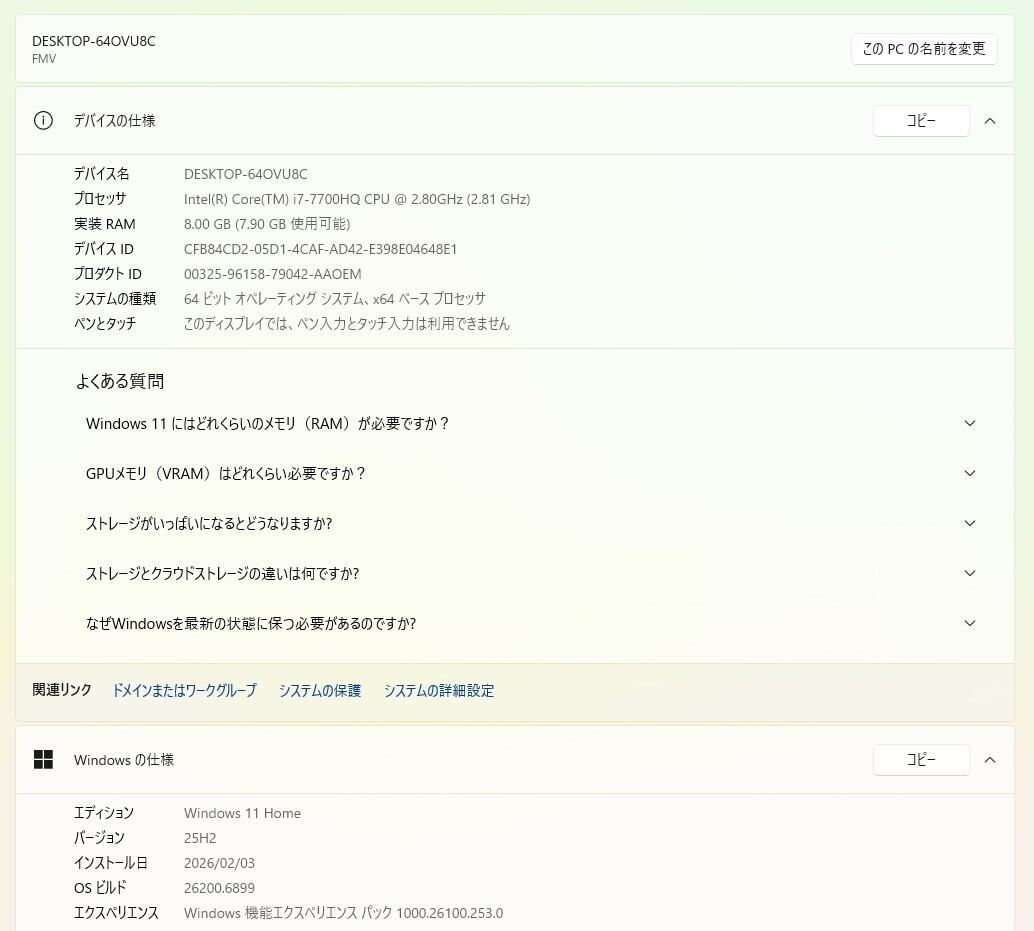The image size is (1034, 931).
Task: Click この PC の名前を変更 button
Action: click(924, 49)
